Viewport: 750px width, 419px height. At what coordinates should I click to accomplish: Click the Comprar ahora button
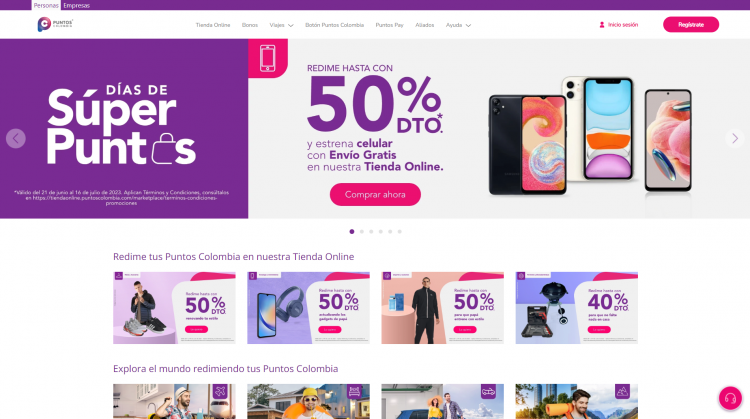tap(375, 195)
